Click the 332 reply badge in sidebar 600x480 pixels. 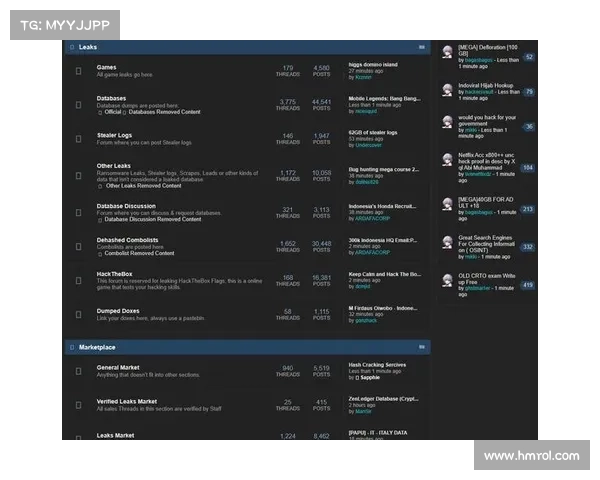tap(528, 247)
